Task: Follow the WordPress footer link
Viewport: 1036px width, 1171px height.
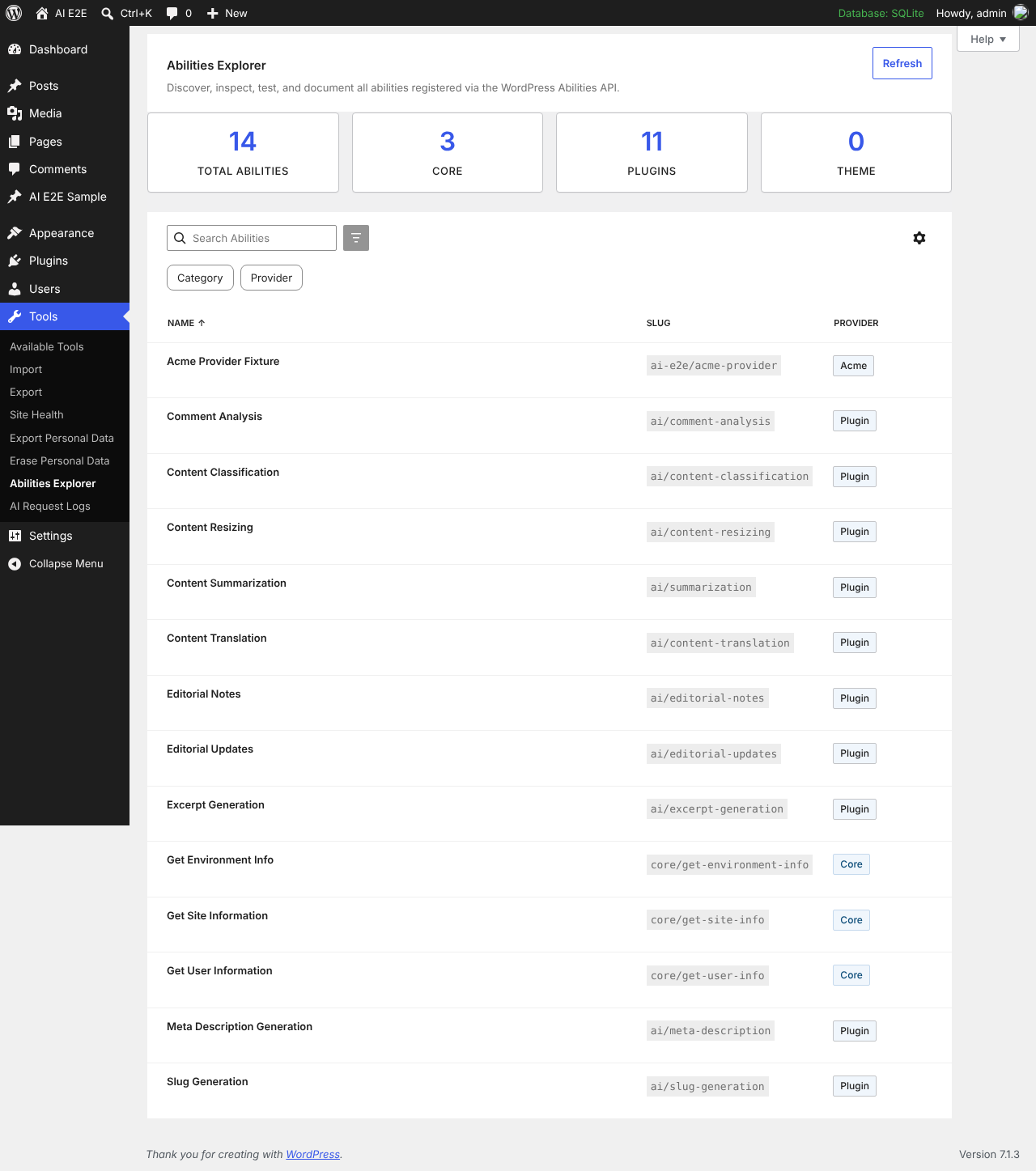Action: coord(313,1155)
